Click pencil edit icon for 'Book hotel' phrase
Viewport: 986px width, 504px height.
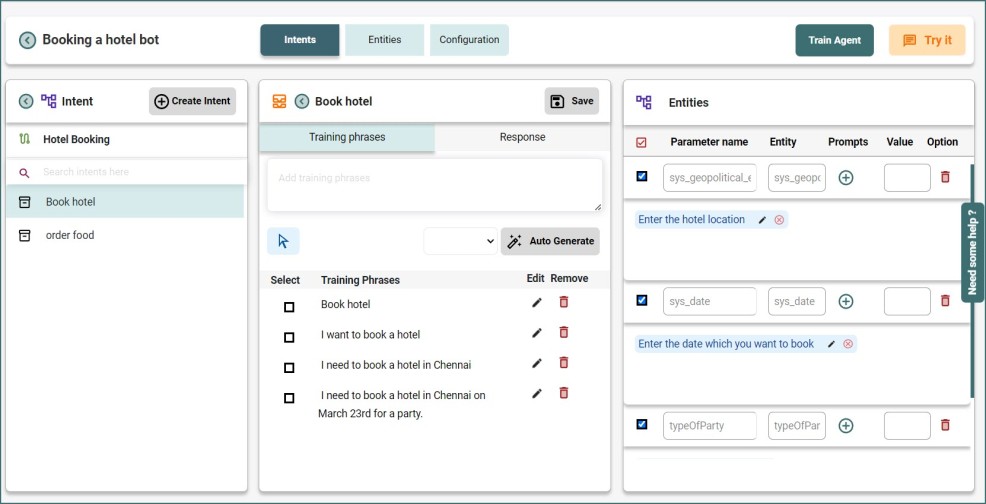point(537,302)
